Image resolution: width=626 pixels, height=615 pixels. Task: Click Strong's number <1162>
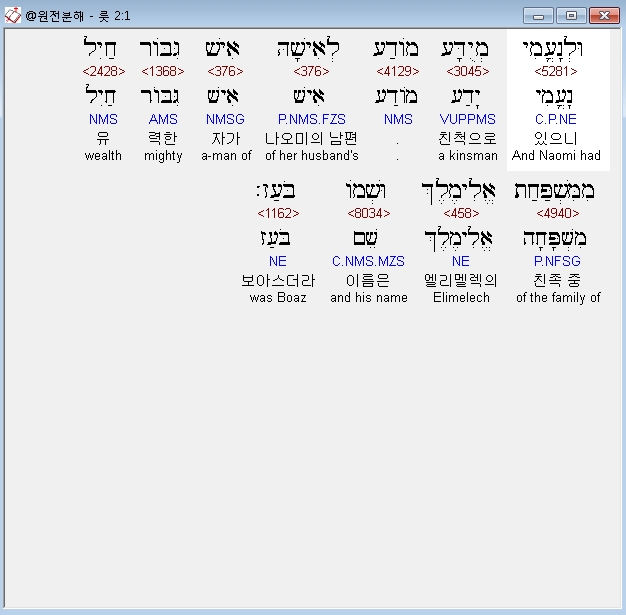(x=278, y=213)
